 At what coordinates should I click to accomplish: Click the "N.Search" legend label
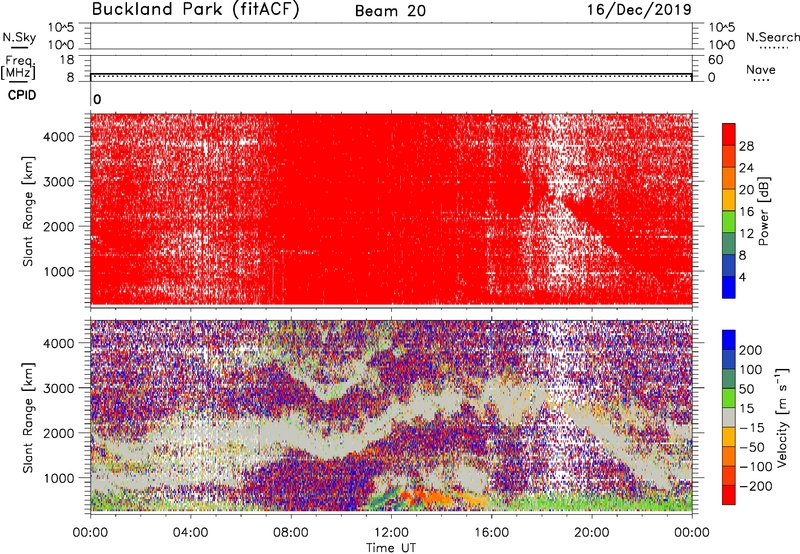[772, 37]
